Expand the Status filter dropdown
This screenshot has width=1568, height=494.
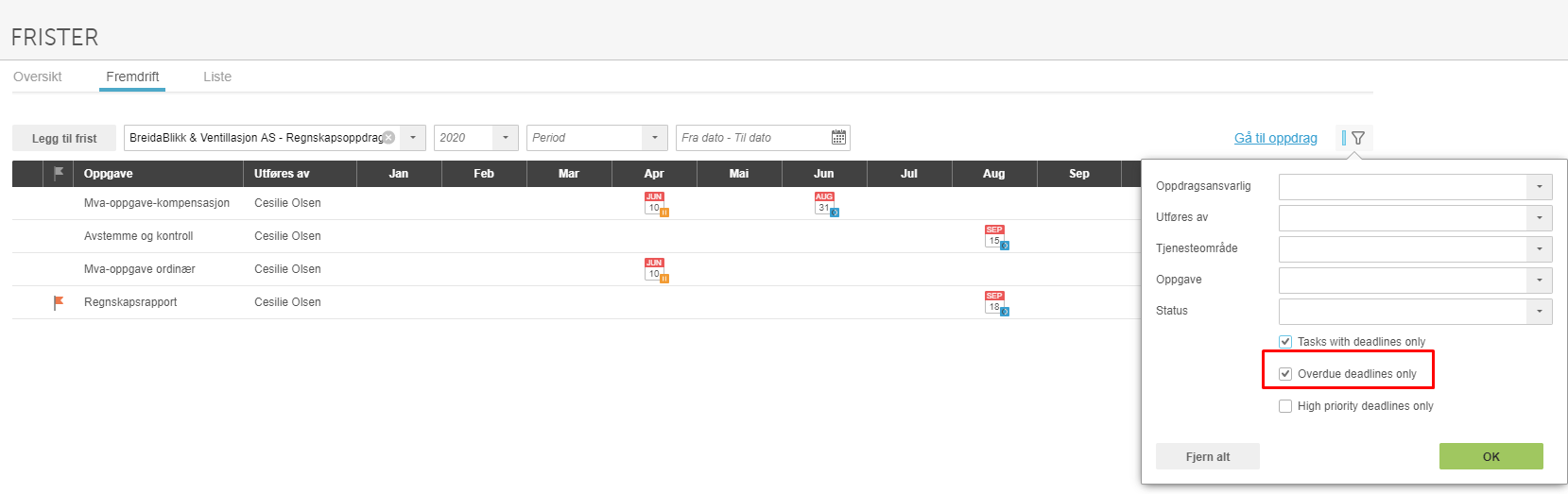1539,312
